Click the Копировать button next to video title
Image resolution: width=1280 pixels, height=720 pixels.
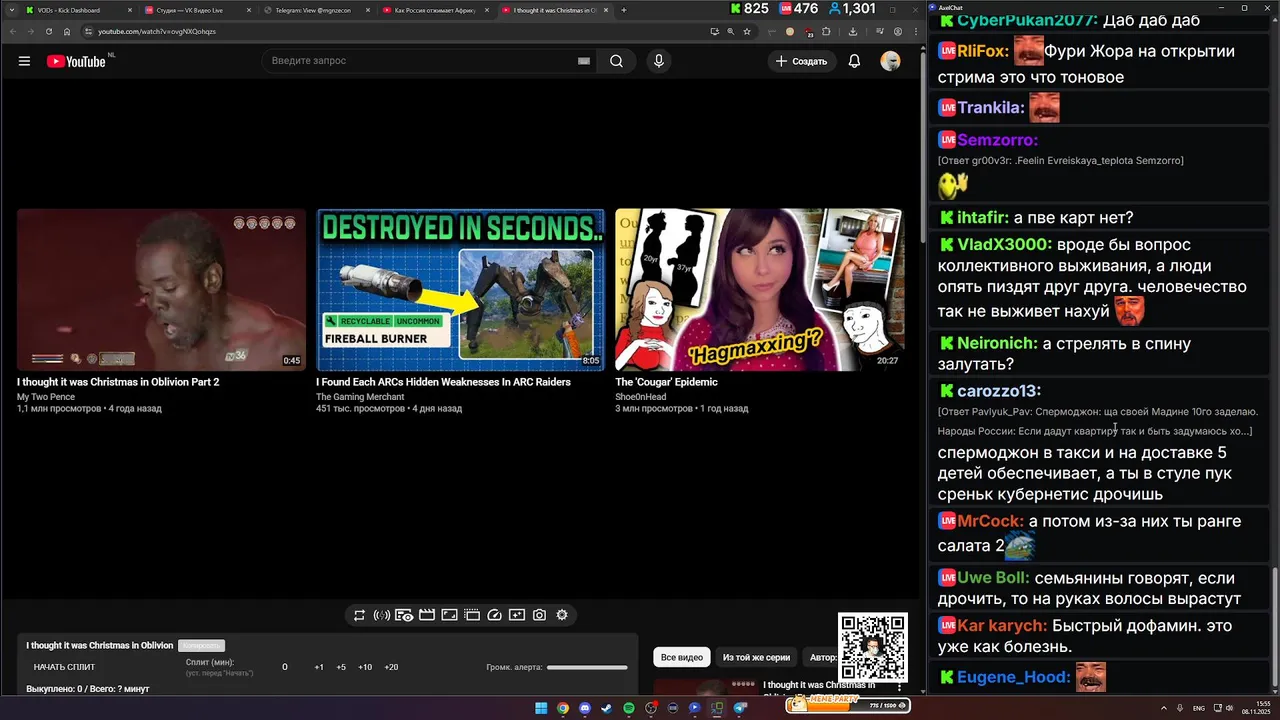(x=201, y=646)
